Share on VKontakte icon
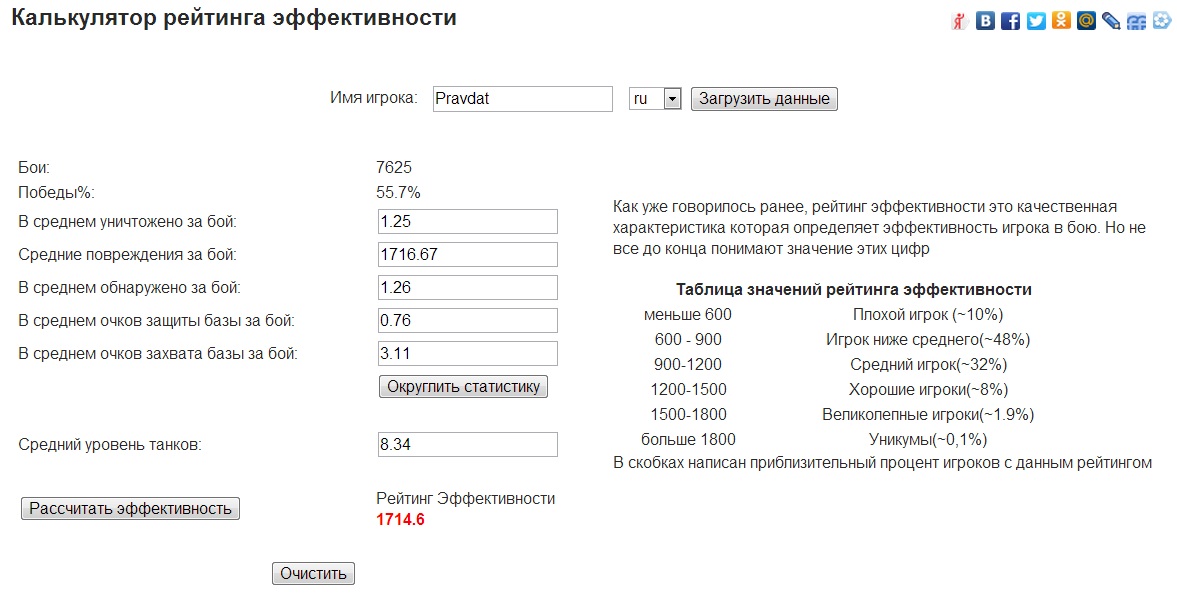This screenshot has width=1177, height=595. click(x=985, y=21)
